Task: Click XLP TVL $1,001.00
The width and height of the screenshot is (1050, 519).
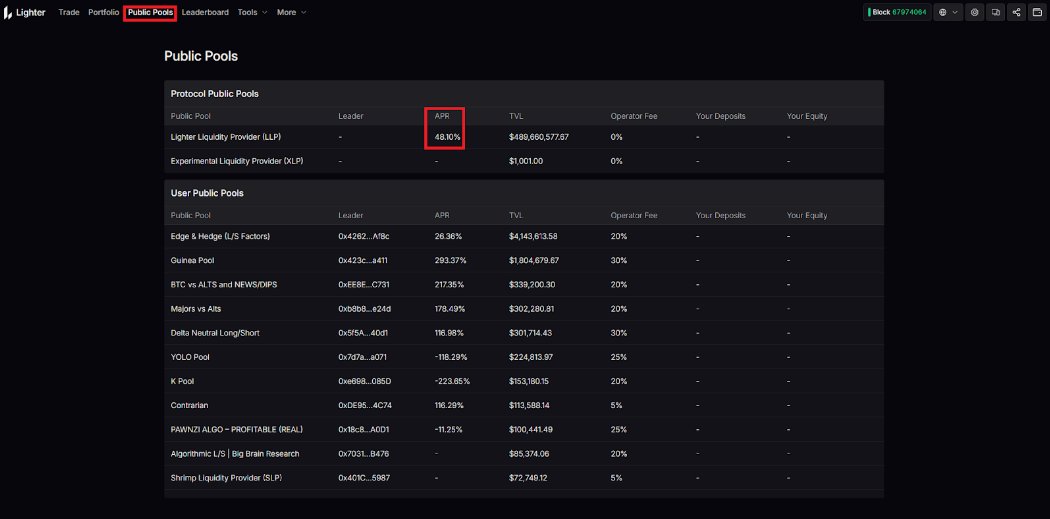Action: pos(526,161)
